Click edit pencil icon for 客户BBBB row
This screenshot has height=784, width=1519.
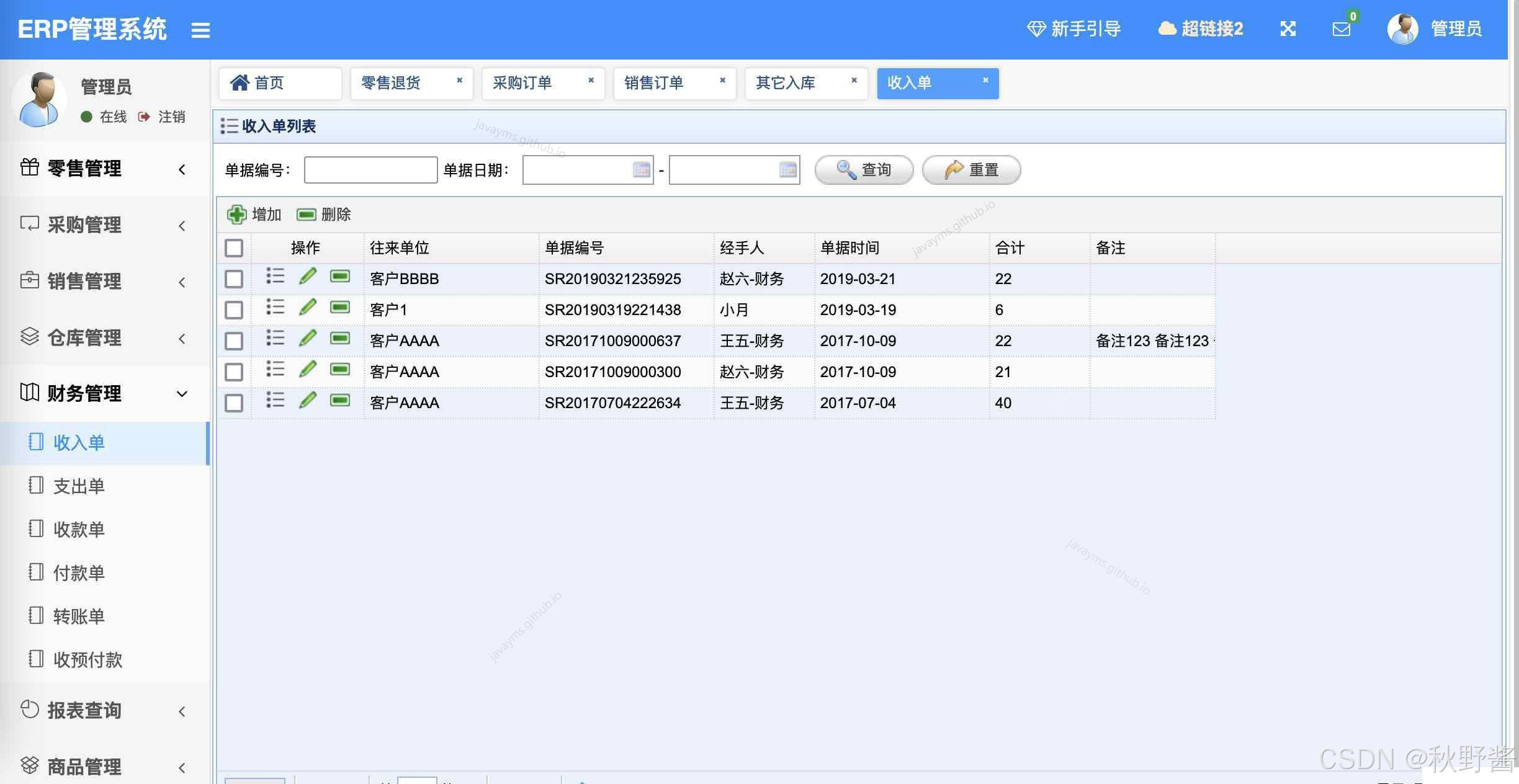click(307, 277)
